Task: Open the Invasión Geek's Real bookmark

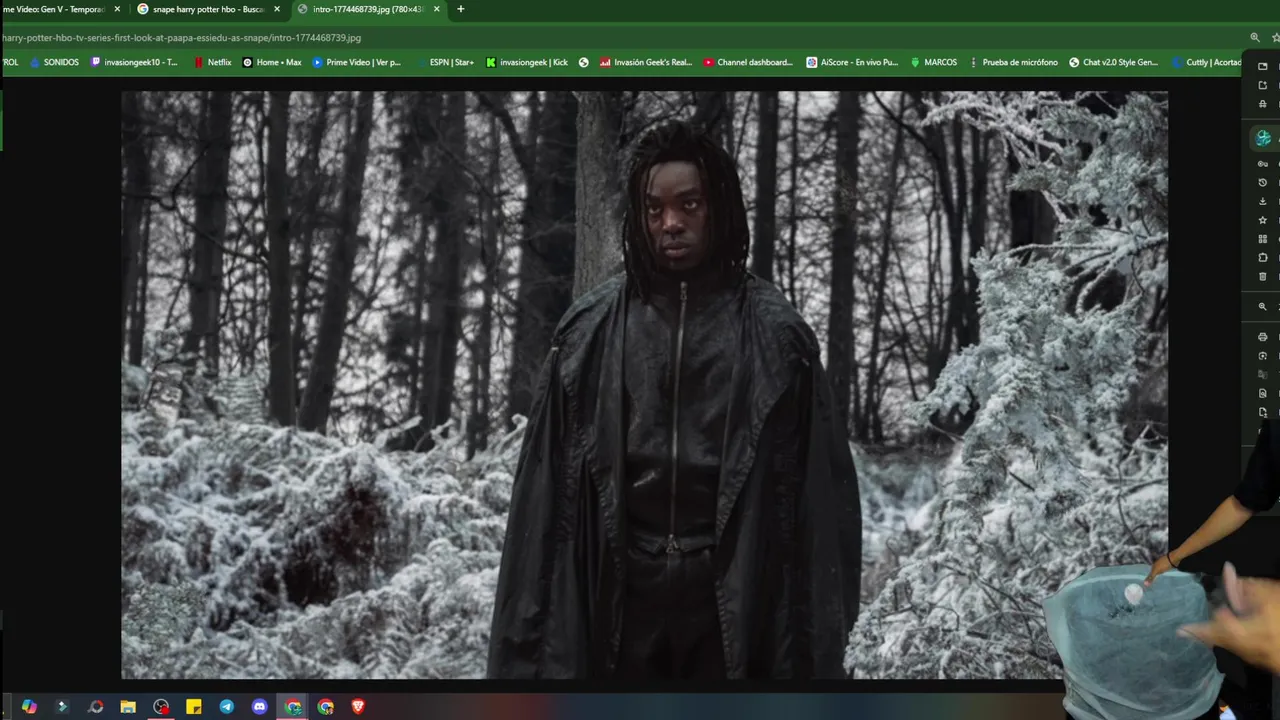Action: point(646,62)
